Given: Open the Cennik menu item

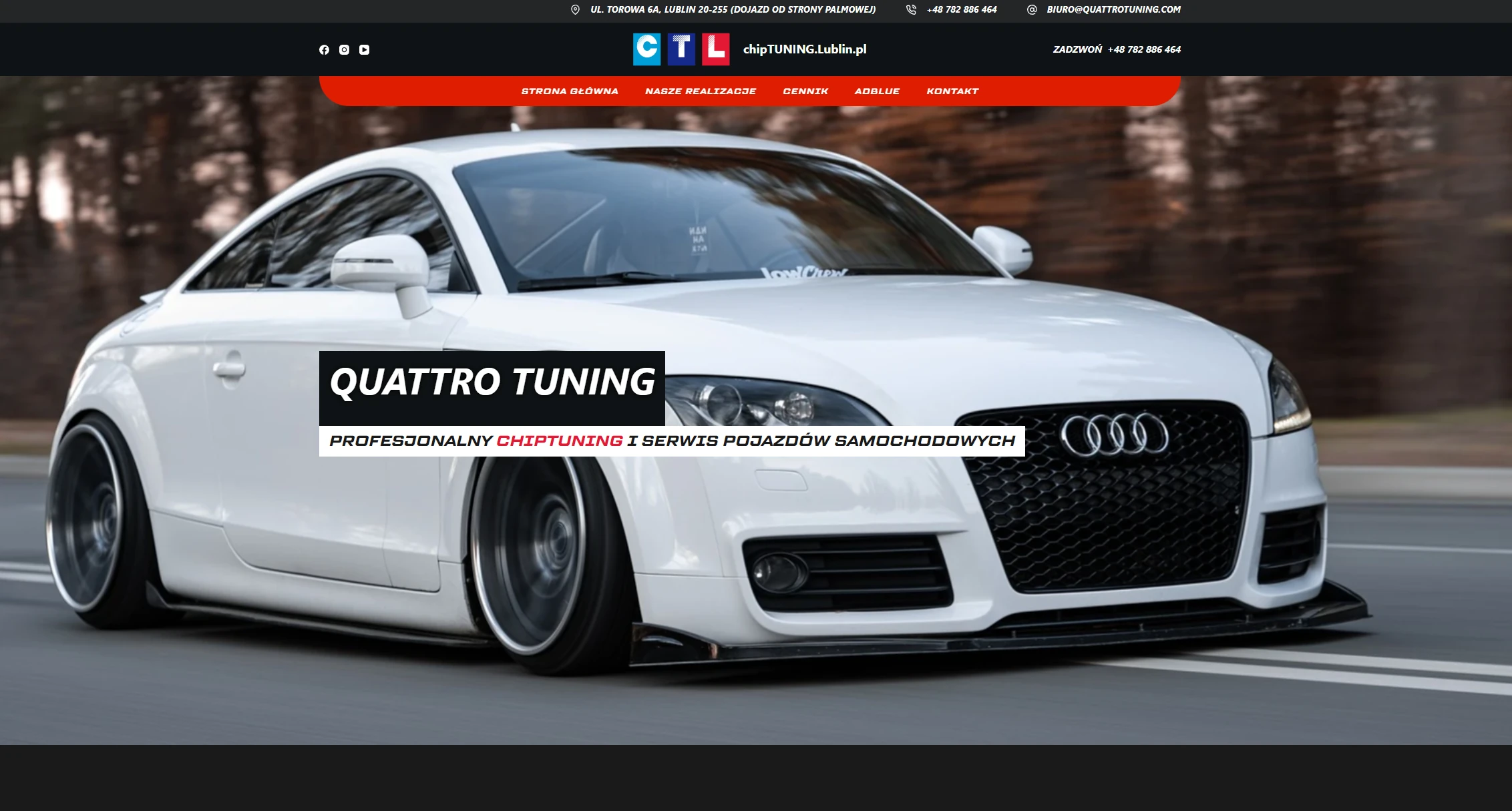Looking at the screenshot, I should click(805, 91).
